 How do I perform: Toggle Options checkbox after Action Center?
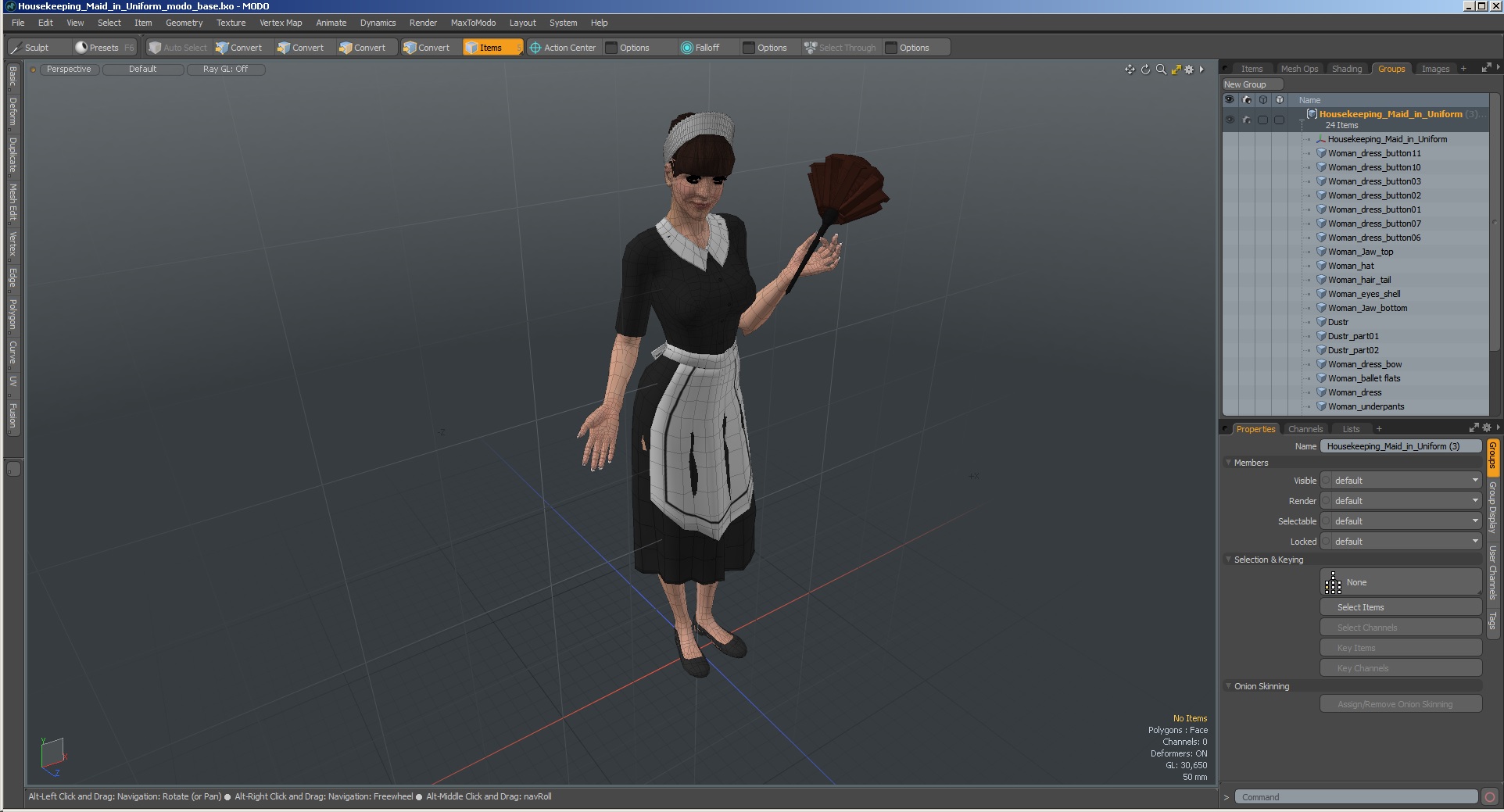(x=611, y=48)
